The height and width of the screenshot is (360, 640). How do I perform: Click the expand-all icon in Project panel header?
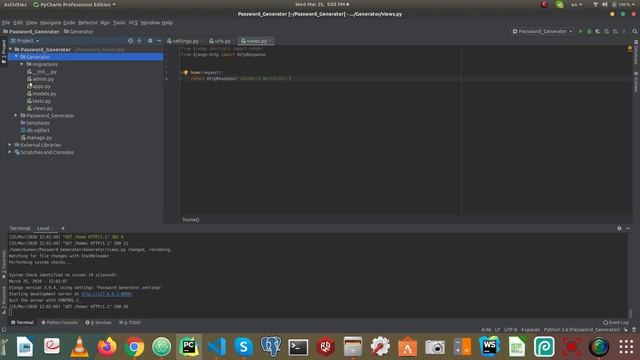click(139, 41)
